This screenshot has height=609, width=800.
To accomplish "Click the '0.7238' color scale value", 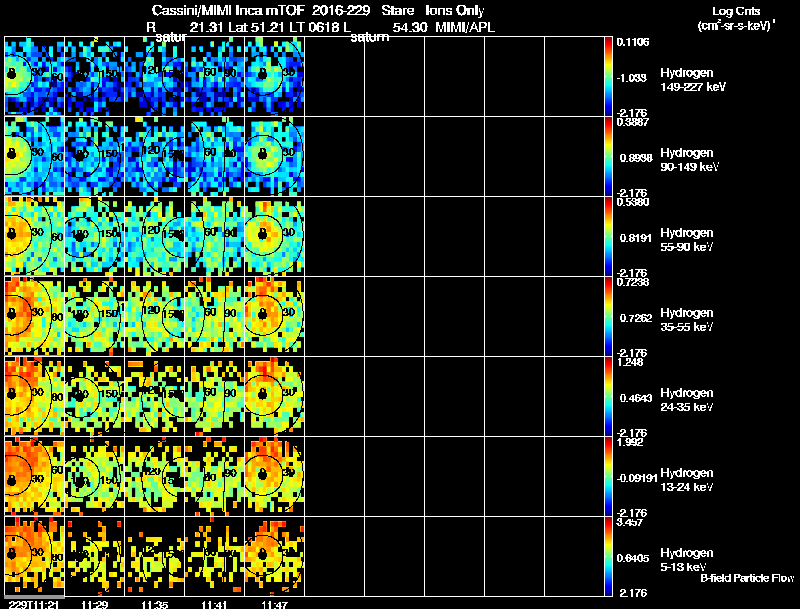I will (633, 283).
